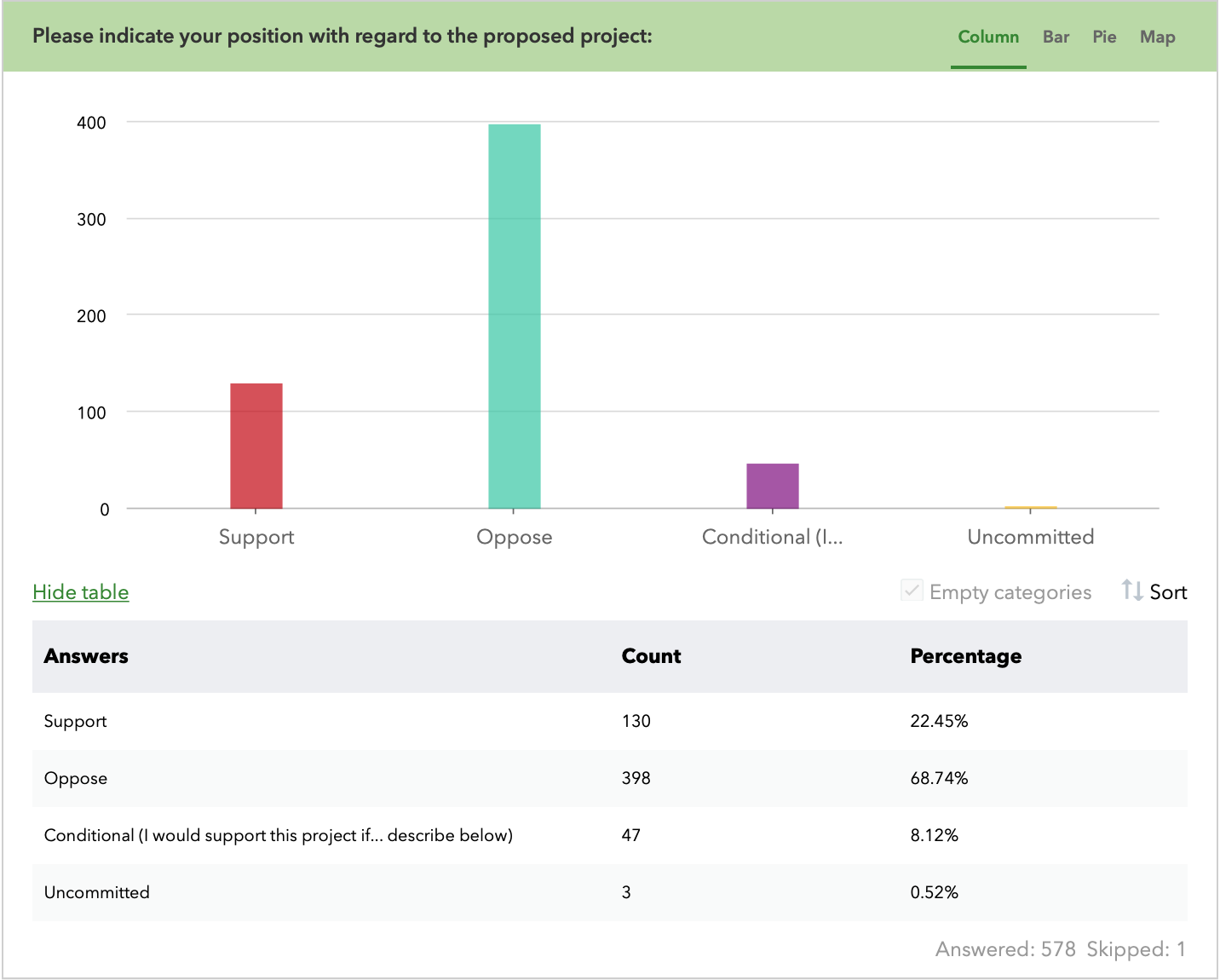Switch to the Column chart tab

(987, 37)
